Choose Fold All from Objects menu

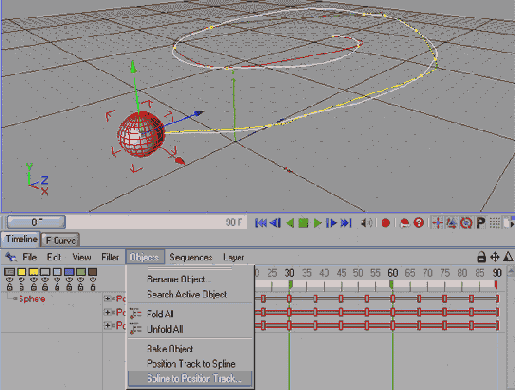coord(190,314)
